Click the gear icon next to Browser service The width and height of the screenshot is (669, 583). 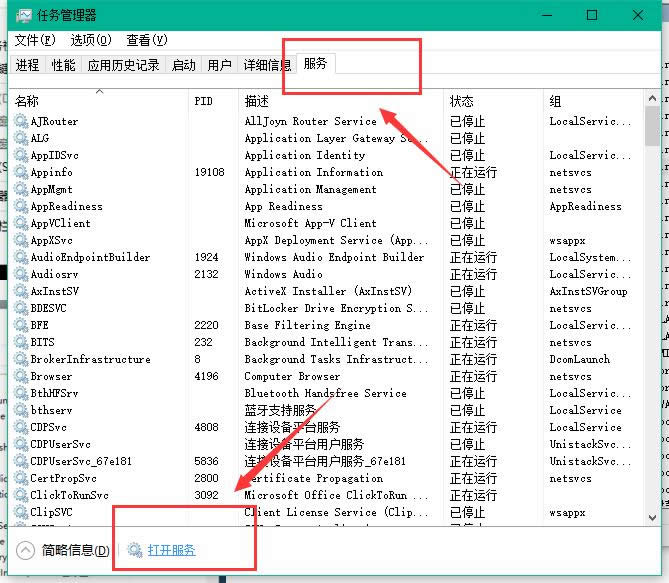click(x=21, y=377)
